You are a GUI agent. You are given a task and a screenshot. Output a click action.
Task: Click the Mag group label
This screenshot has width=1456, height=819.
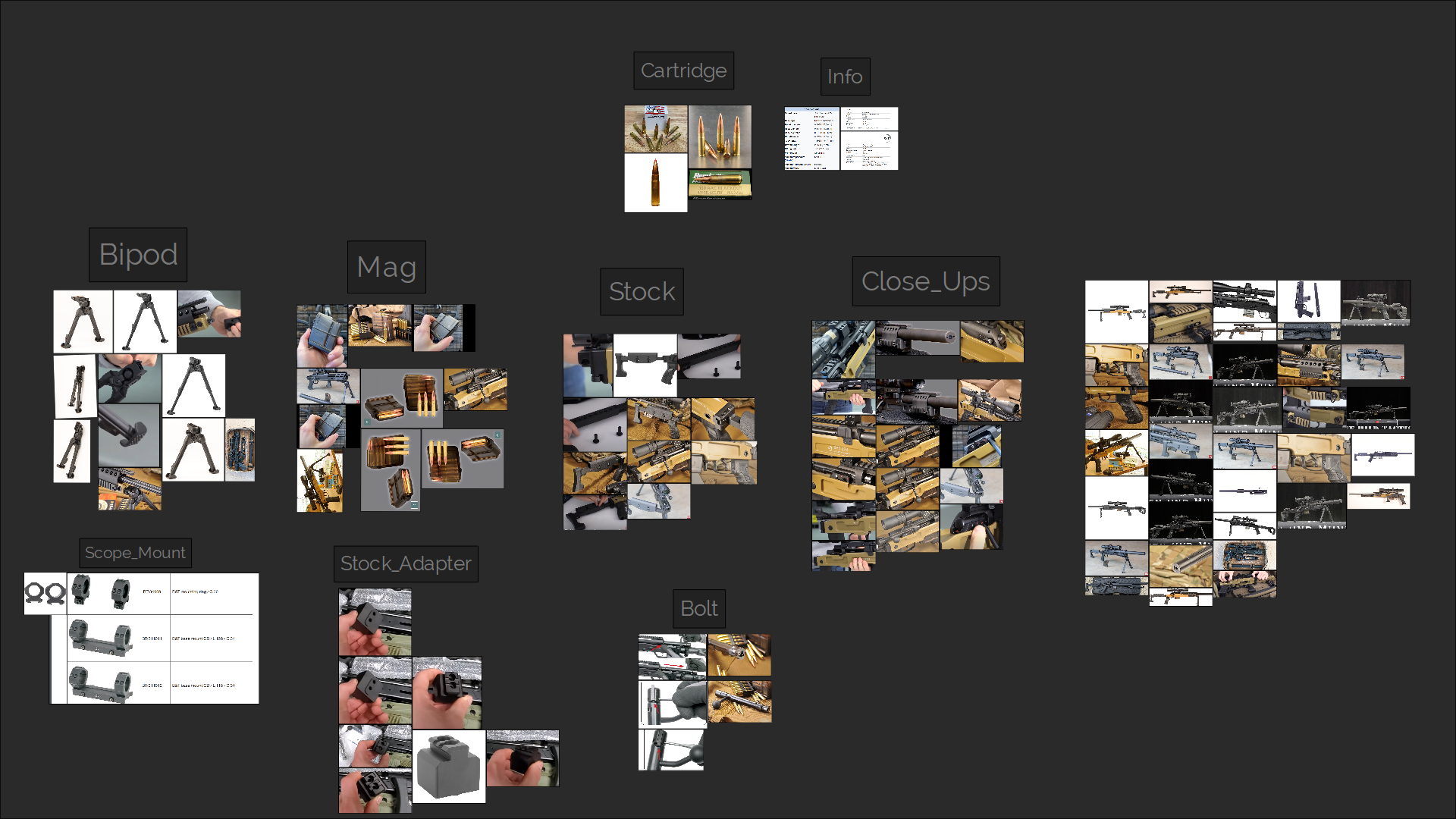[x=386, y=267]
